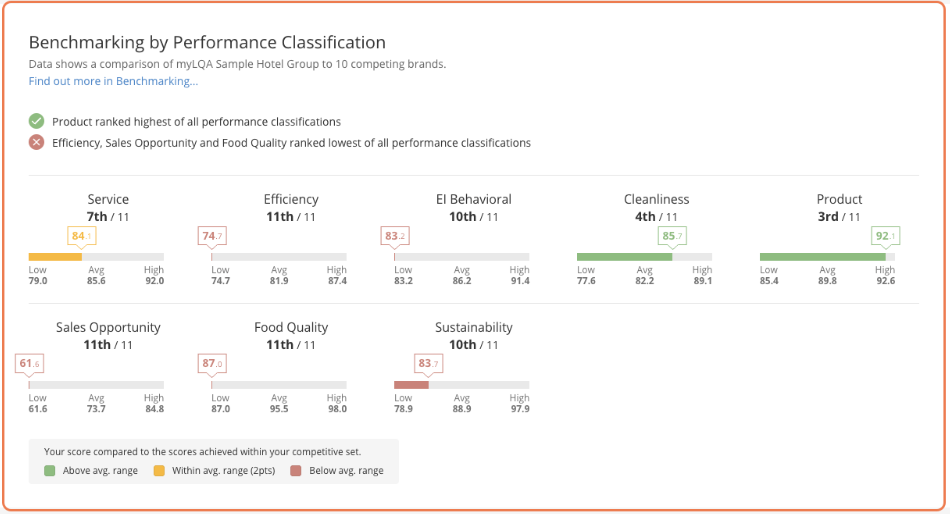Click the EI Behavioral score marker 83.2
The width and height of the screenshot is (950, 514).
coord(395,236)
